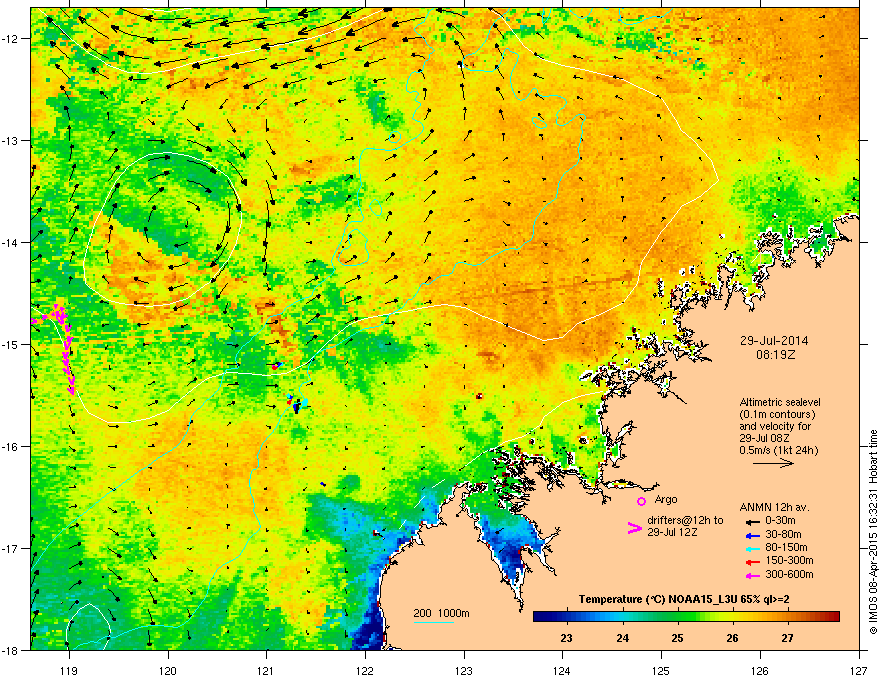Image resolution: width=880 pixels, height=680 pixels.
Task: Click the '29-Jul 08Z' text
Action: tap(766, 438)
